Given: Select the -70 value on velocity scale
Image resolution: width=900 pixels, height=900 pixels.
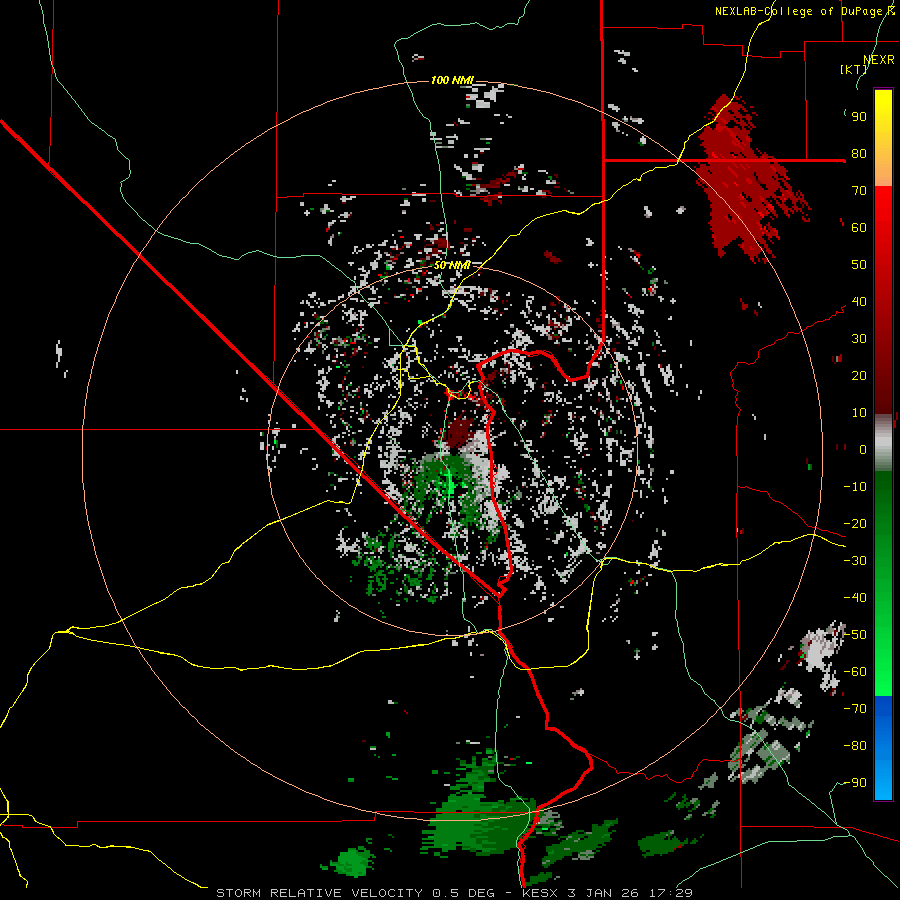Looking at the screenshot, I should pyautogui.click(x=855, y=709).
